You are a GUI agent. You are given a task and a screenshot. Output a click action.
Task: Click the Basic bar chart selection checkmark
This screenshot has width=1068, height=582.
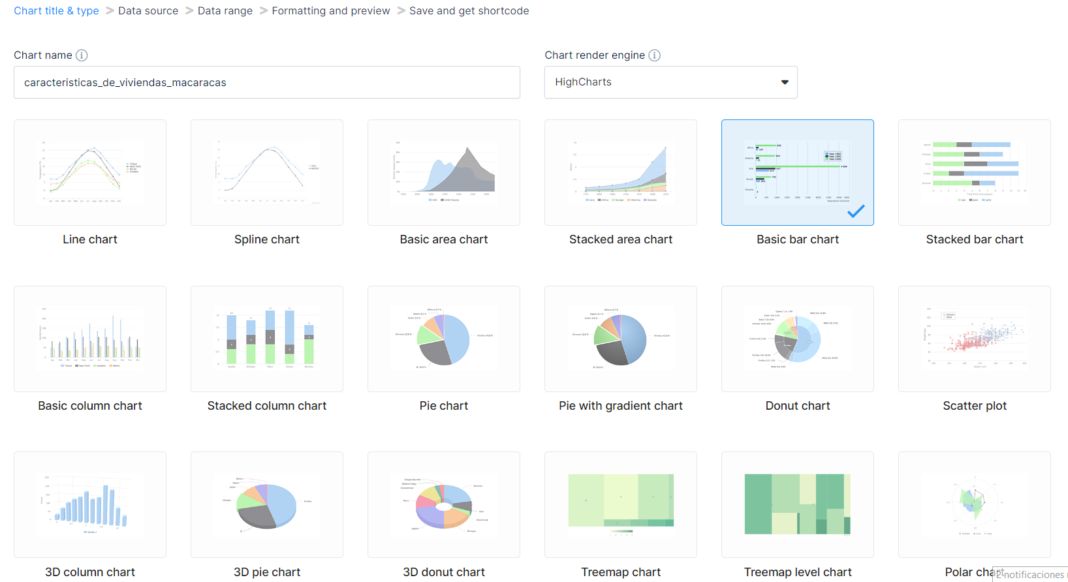(x=857, y=211)
